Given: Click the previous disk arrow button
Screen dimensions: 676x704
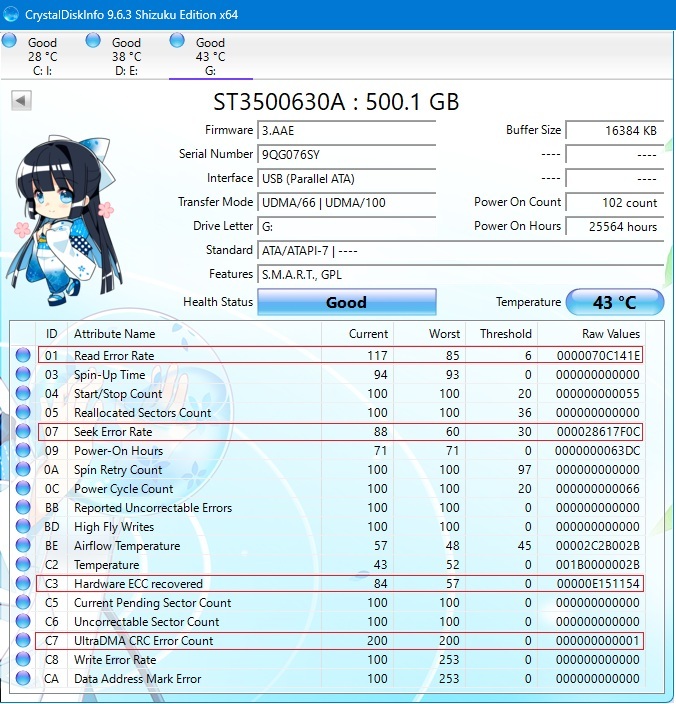Looking at the screenshot, I should pos(21,100).
